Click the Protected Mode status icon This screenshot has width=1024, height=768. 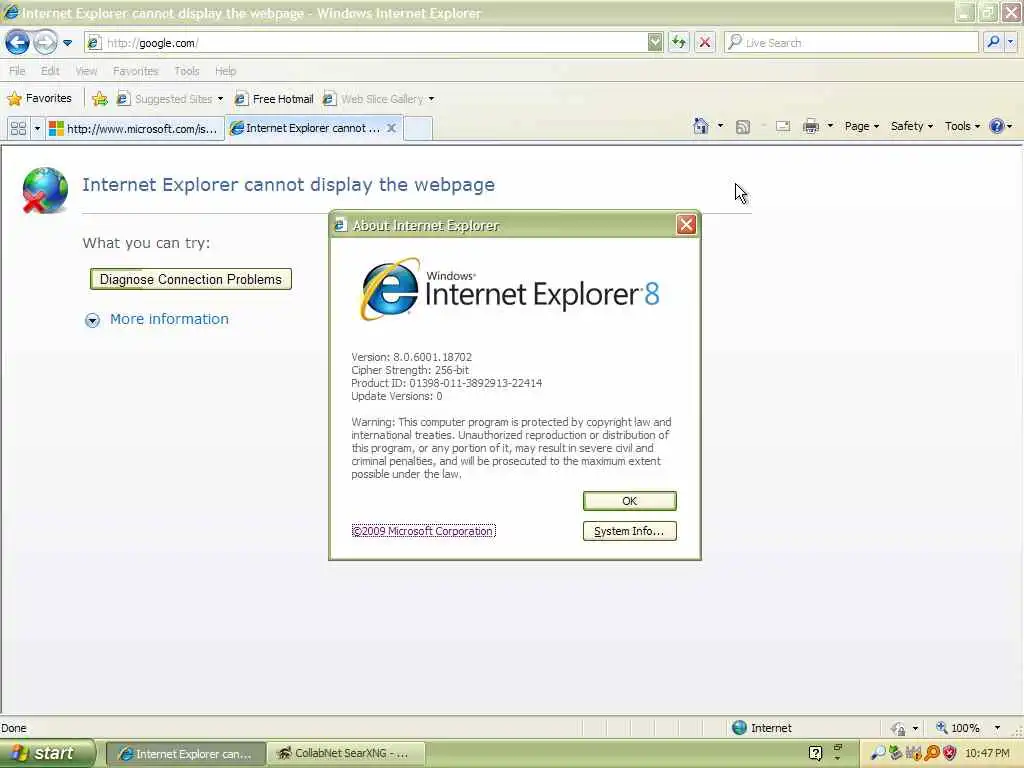[x=899, y=728]
